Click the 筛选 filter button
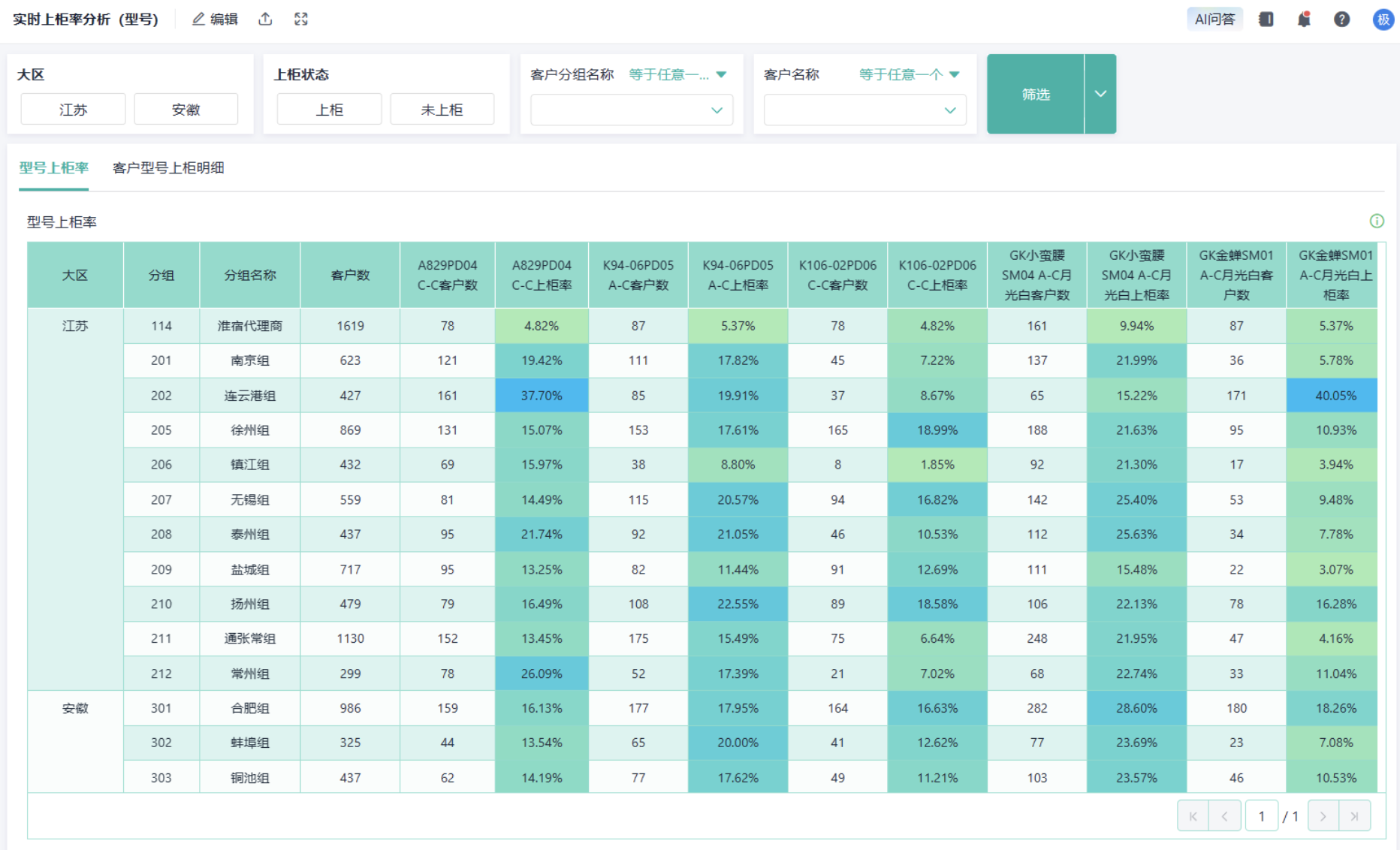 [x=1035, y=94]
